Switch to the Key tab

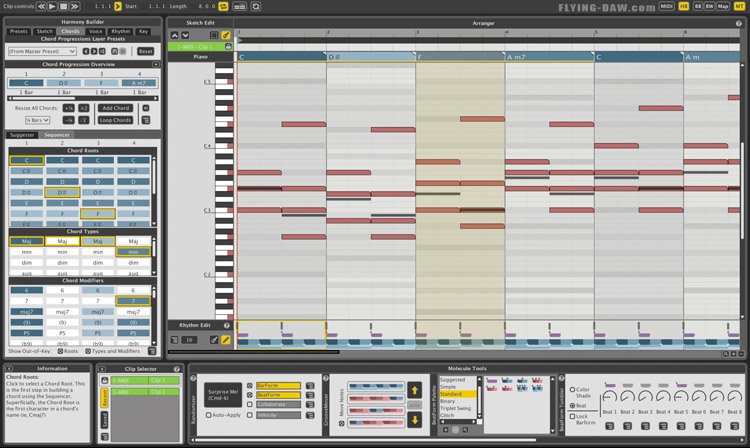coord(143,31)
